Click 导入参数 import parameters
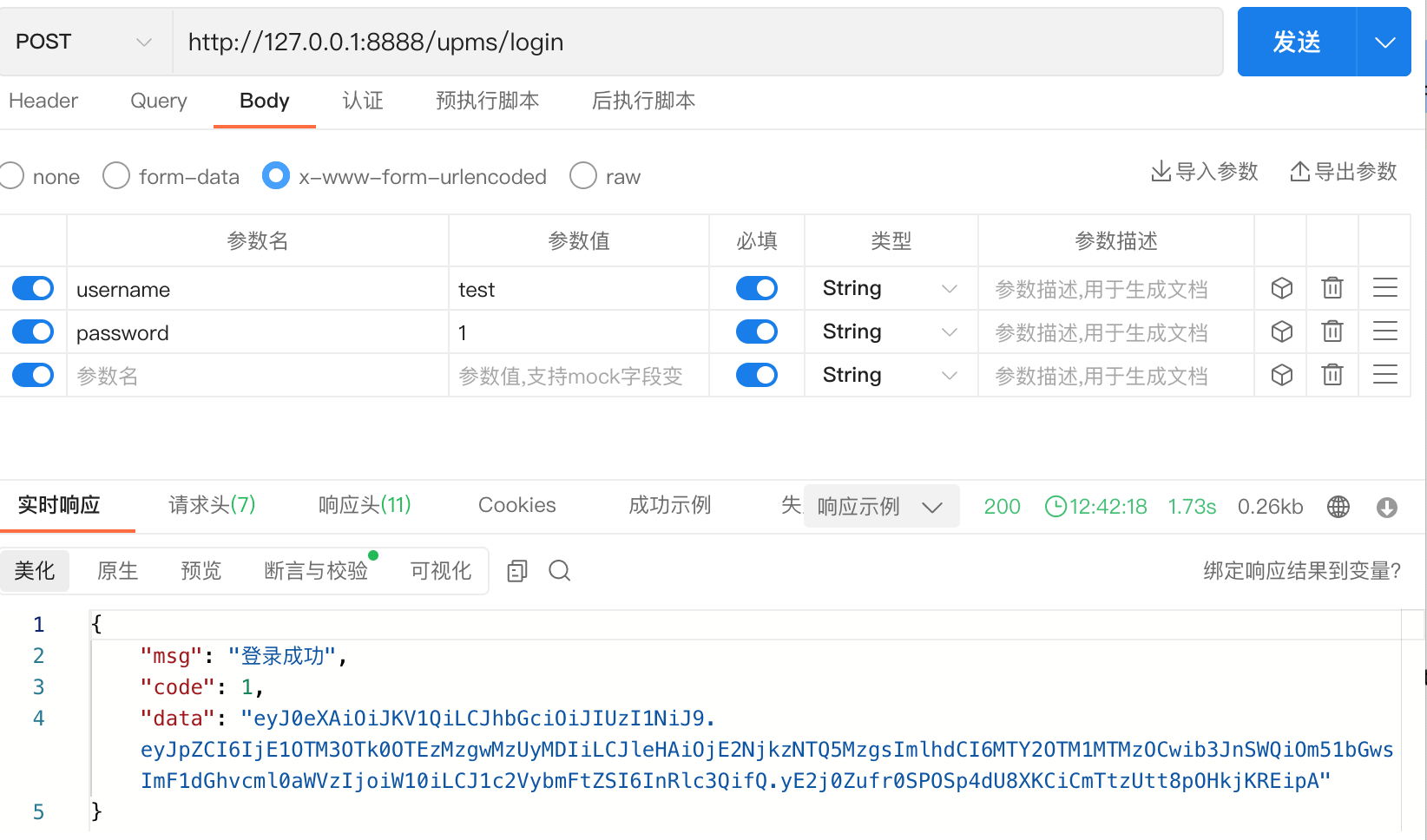The image size is (1427, 840). pos(1205,172)
